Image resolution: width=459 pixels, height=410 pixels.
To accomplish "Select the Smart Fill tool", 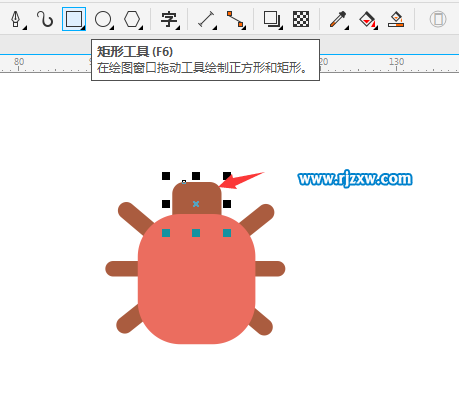I will pyautogui.click(x=396, y=19).
